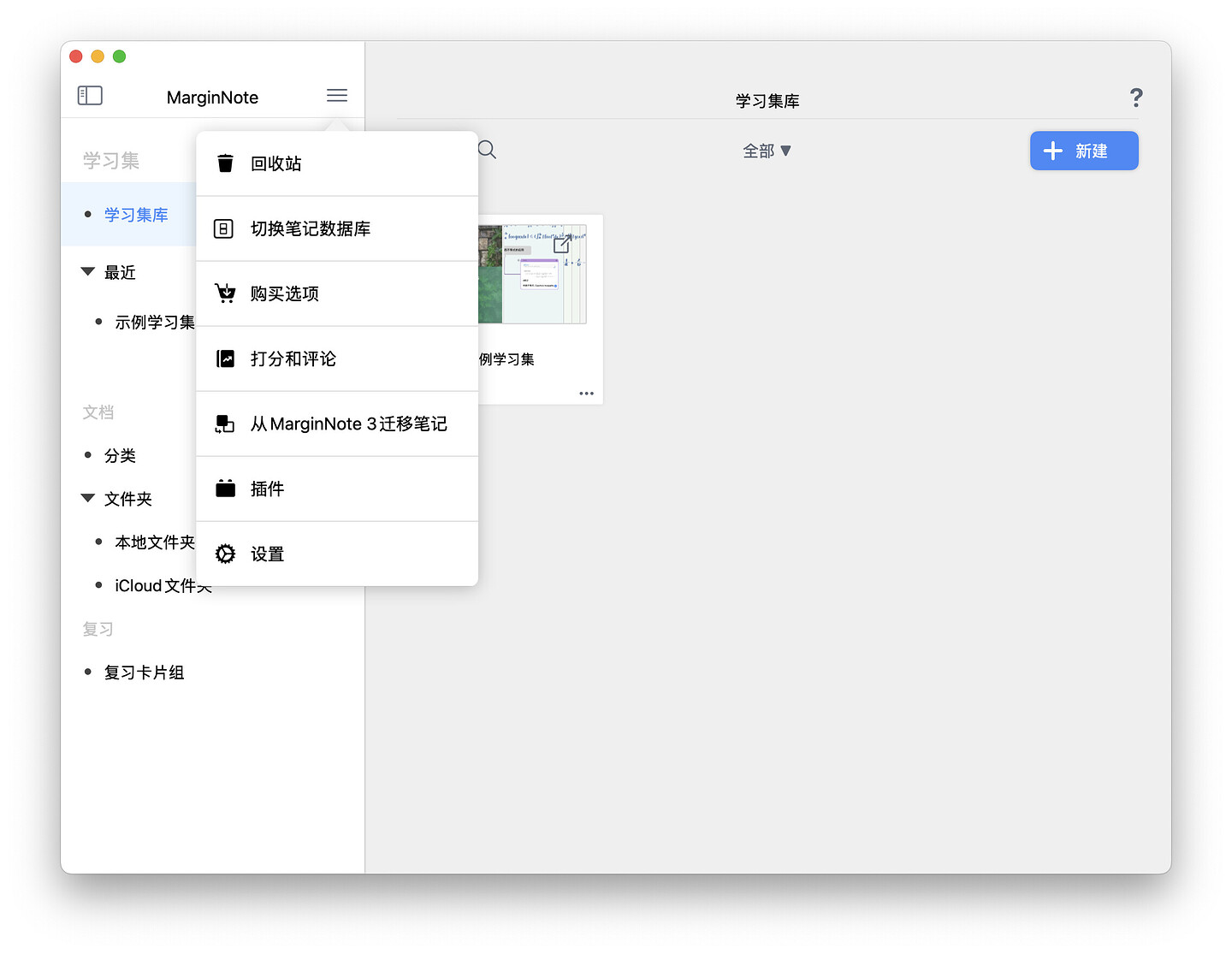Viewport: 1232px width, 954px height.
Task: Click the plugin icon beside 插件
Action: tap(225, 489)
